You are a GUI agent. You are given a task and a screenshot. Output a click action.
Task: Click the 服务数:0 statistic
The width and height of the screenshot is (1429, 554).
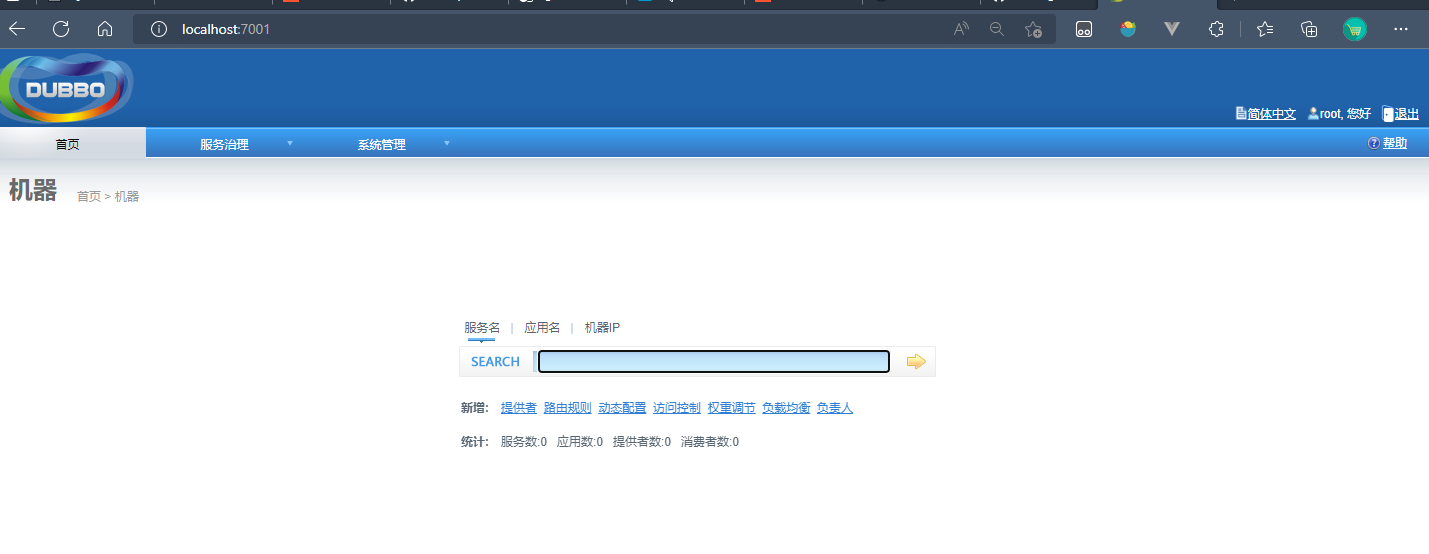pos(524,442)
